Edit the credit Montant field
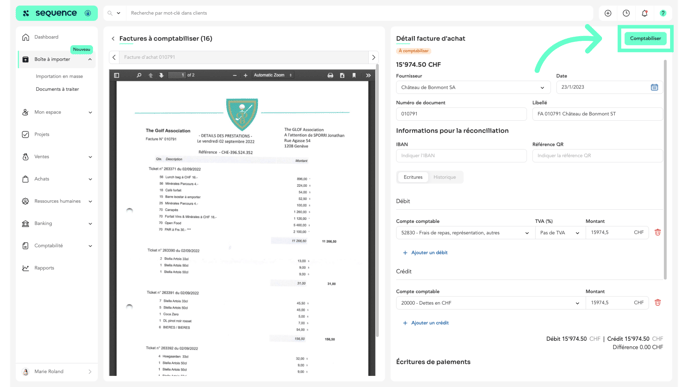This screenshot has height=387, width=688. coord(616,303)
